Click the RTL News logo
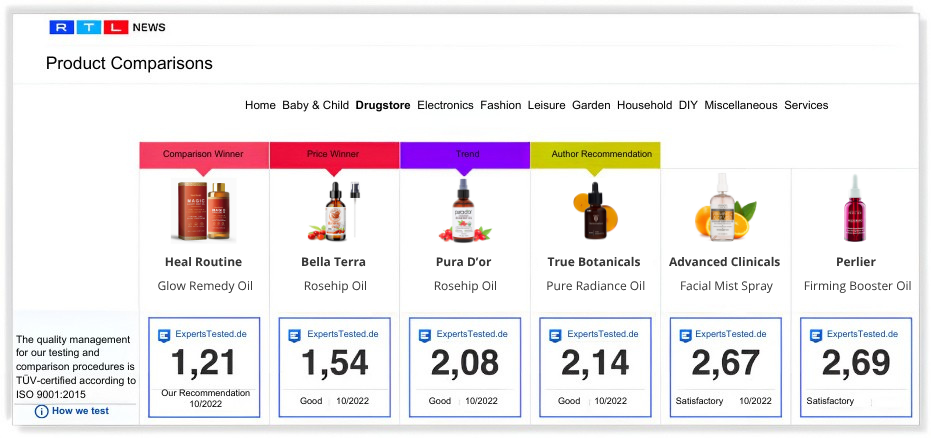The image size is (931, 438). coord(107,27)
